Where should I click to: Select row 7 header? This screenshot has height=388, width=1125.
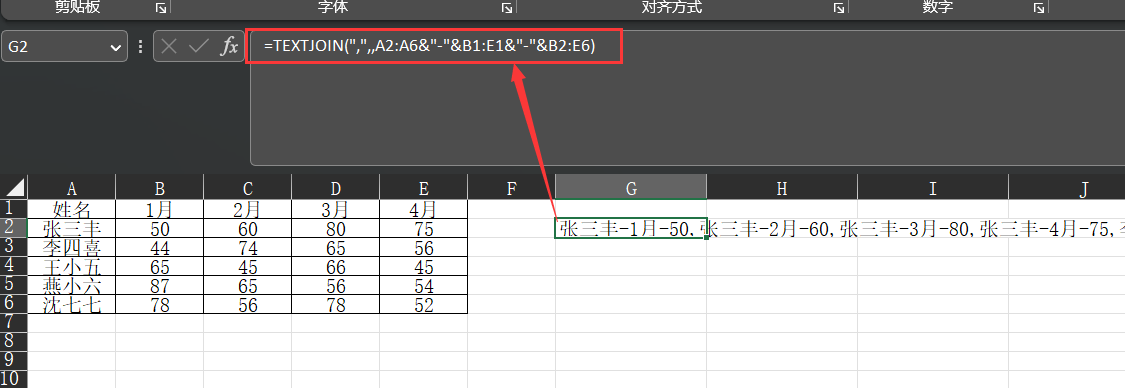pyautogui.click(x=14, y=323)
